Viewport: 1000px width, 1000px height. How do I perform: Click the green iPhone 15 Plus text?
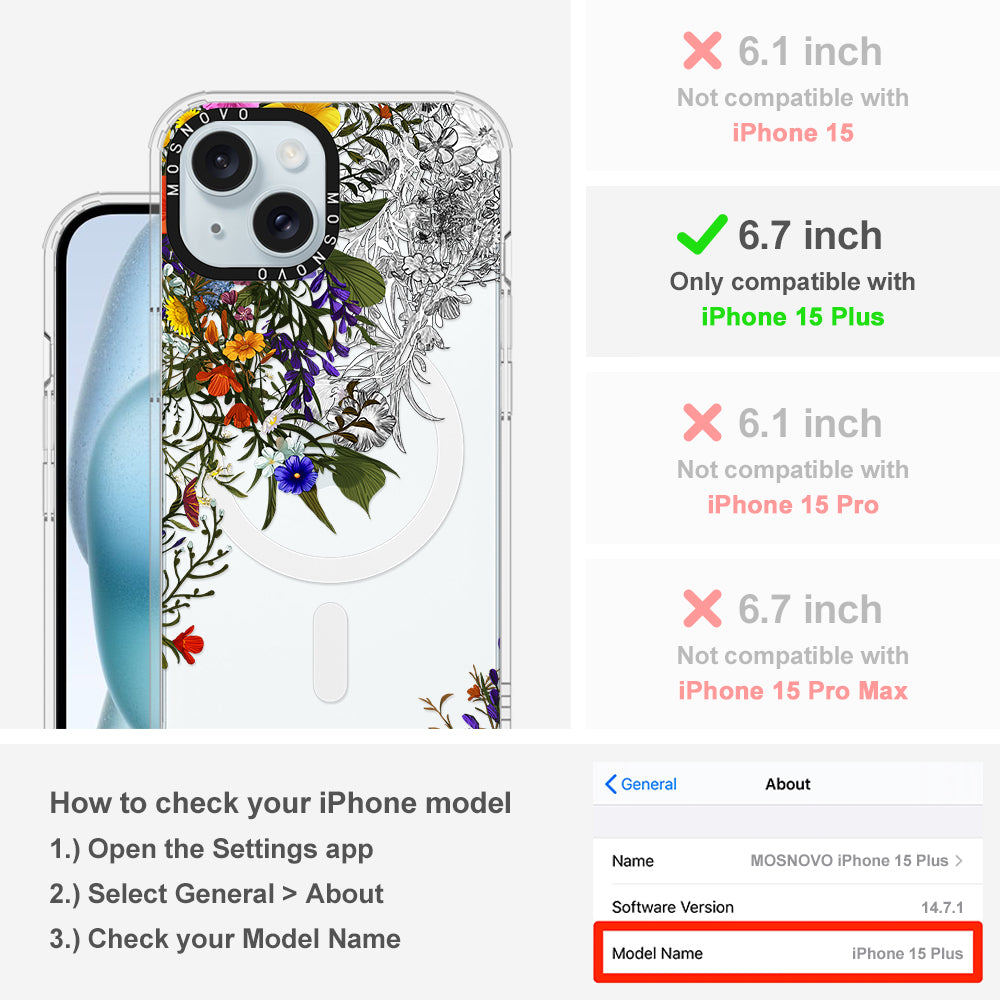point(793,317)
